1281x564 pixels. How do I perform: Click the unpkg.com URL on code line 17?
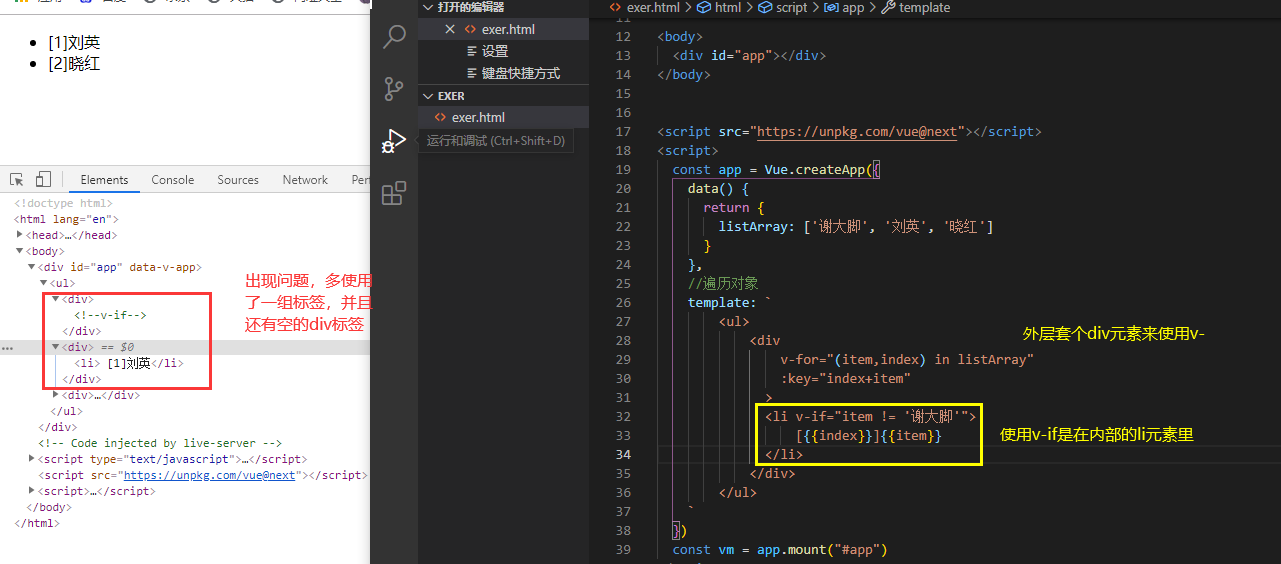(857, 132)
